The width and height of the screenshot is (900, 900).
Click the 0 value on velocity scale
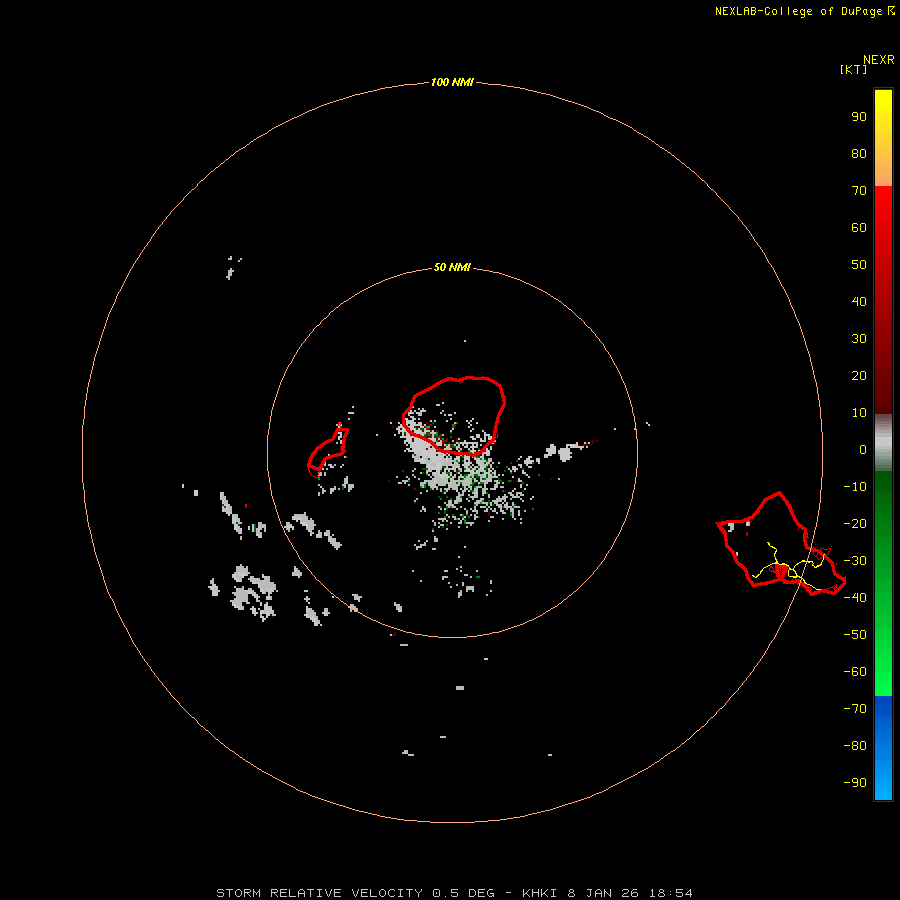point(863,450)
